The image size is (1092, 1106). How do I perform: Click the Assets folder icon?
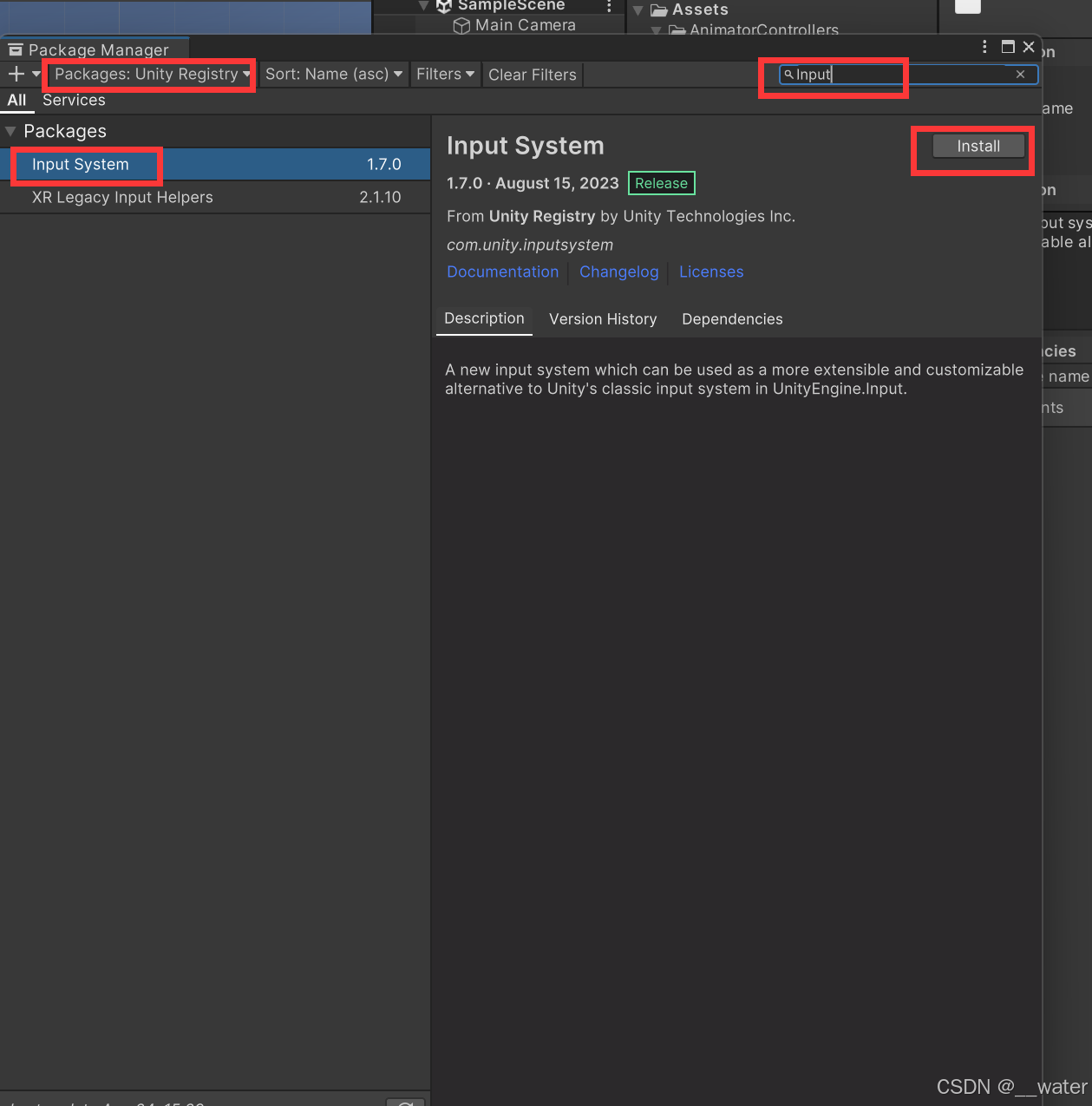point(659,10)
